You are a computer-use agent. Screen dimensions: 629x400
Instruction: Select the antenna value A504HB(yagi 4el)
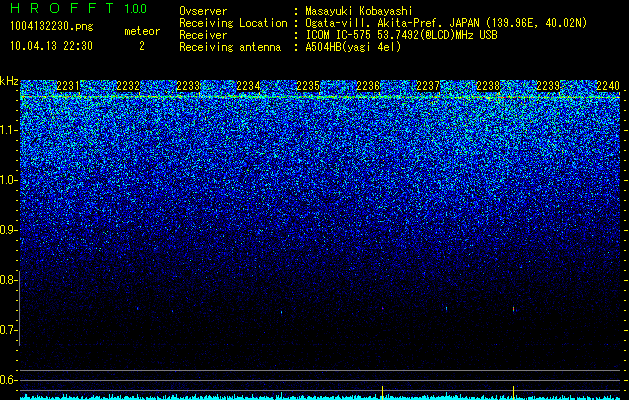point(353,47)
